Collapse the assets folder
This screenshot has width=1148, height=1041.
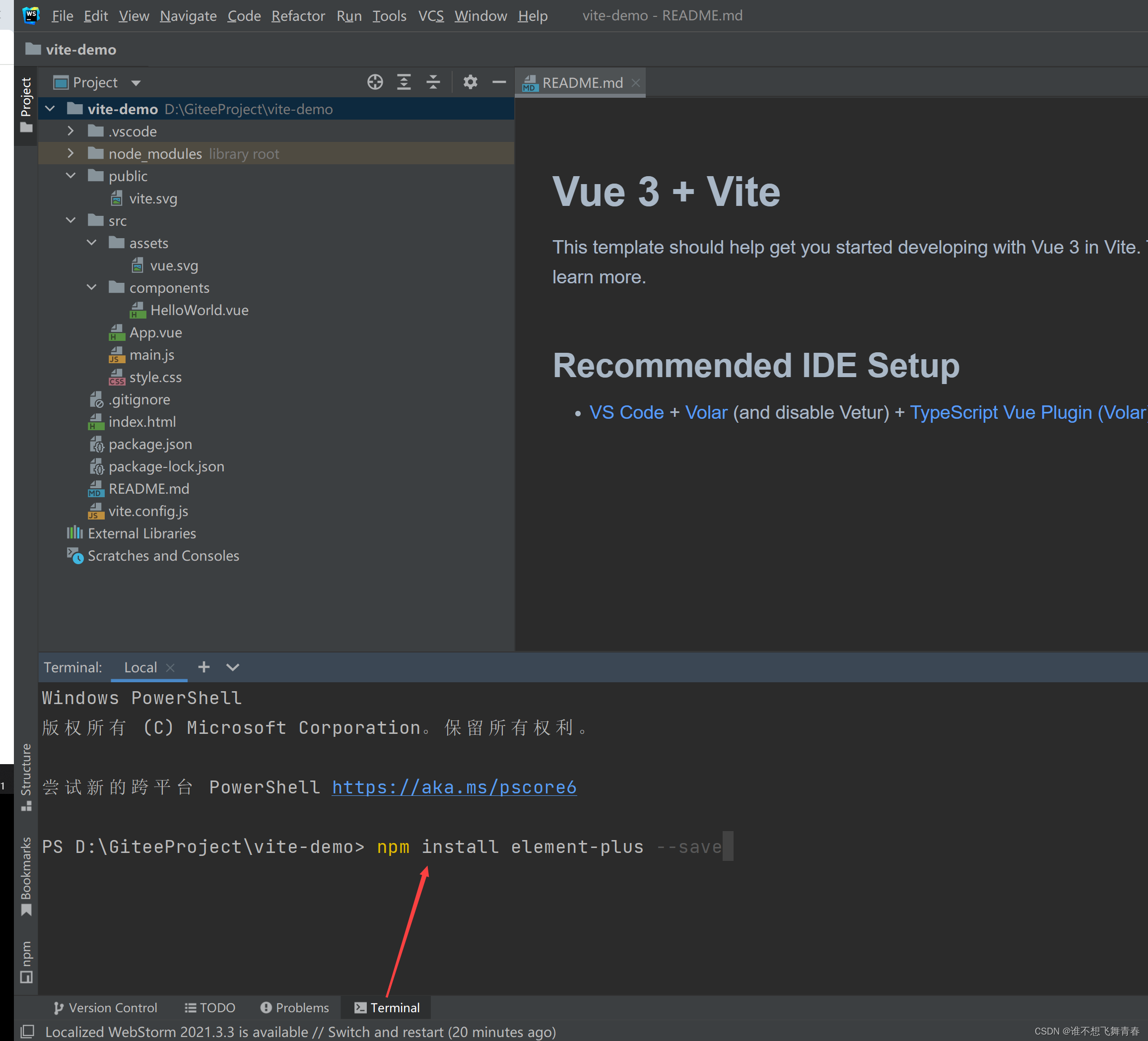click(92, 243)
